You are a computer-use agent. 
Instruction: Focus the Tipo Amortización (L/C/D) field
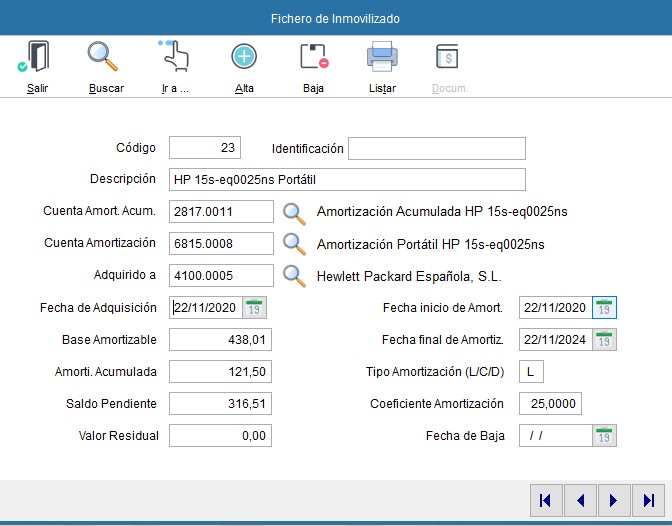click(531, 372)
